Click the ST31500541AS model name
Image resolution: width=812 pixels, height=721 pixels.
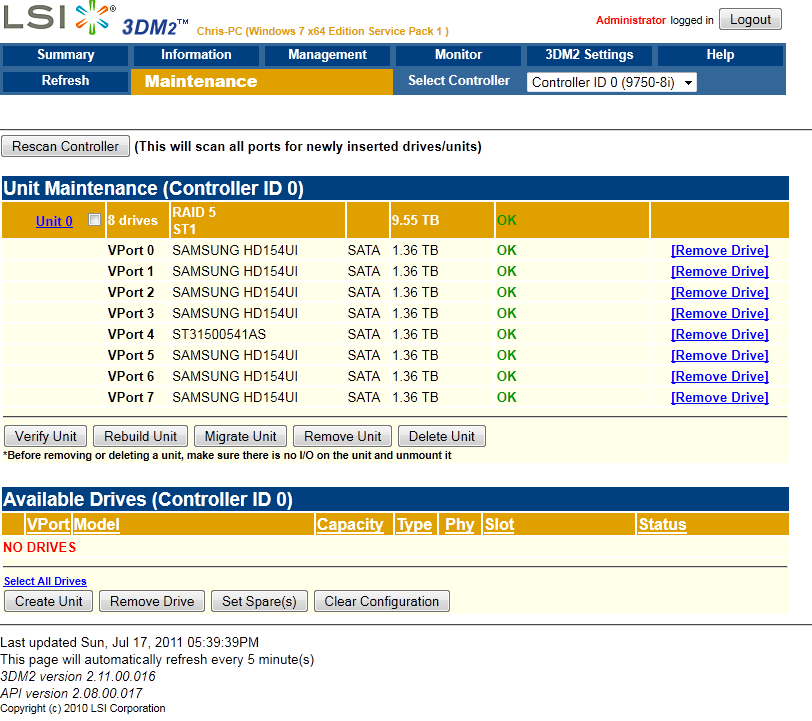219,335
